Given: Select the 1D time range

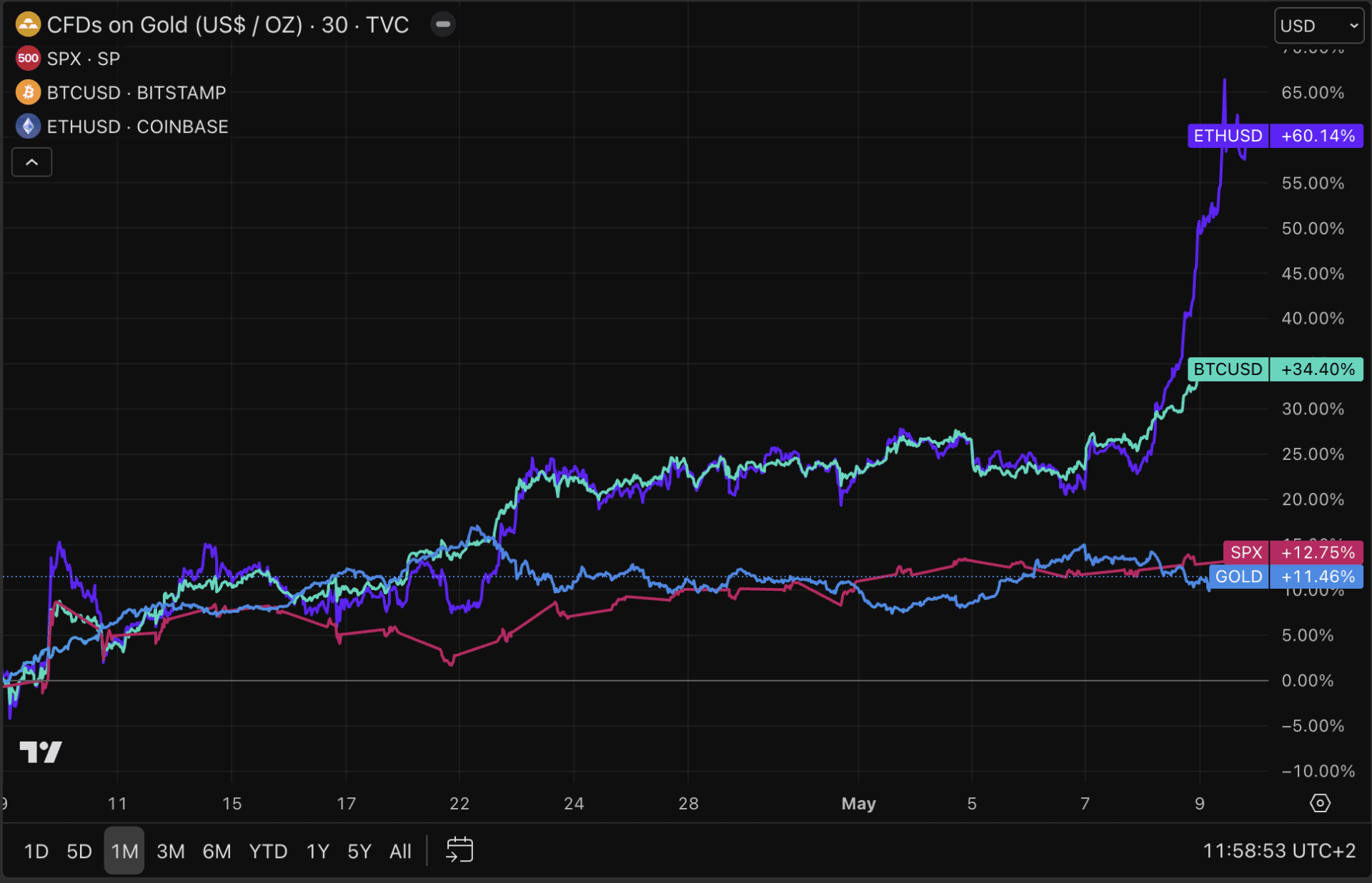Looking at the screenshot, I should [36, 851].
